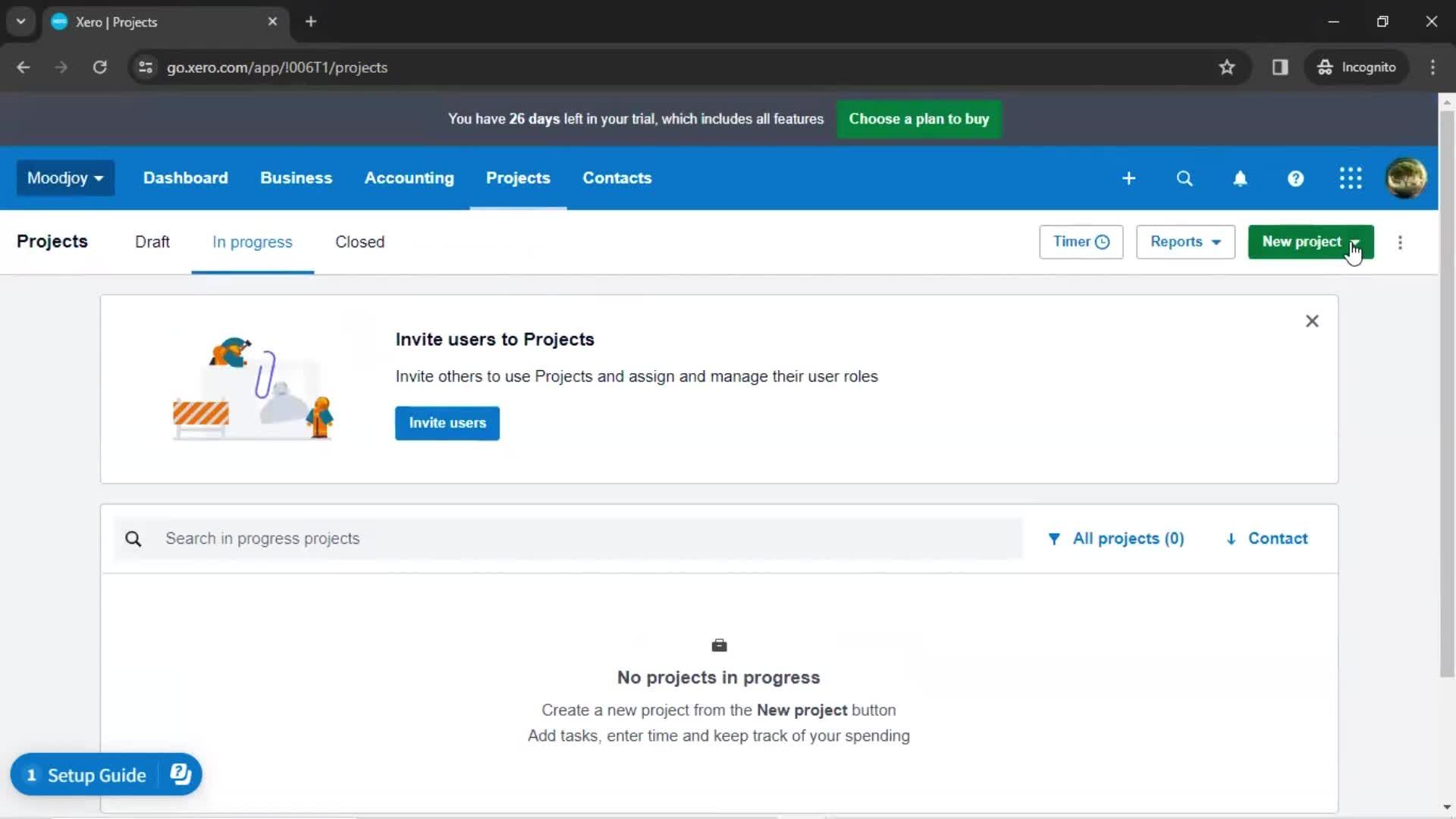Click the Invite users button
This screenshot has height=819, width=1456.
pyautogui.click(x=447, y=423)
